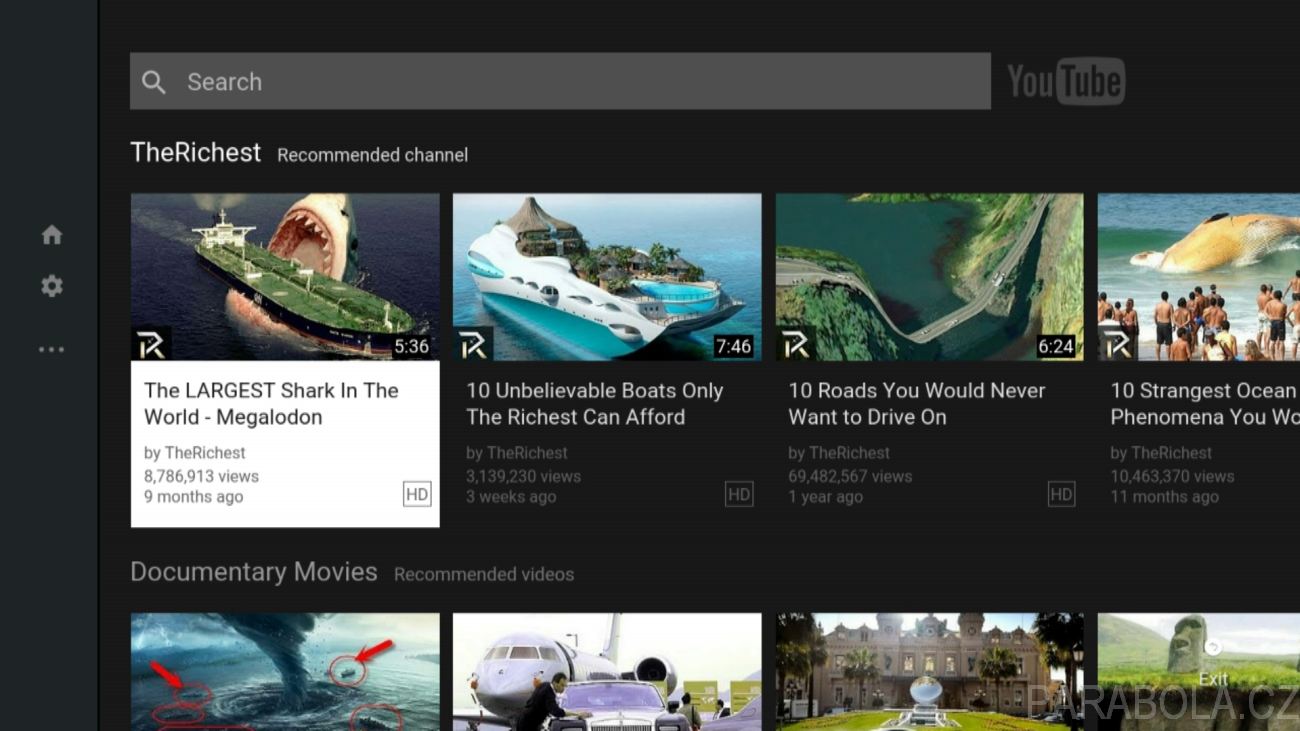Click '10 Roads You Would Never Want' title
This screenshot has width=1300, height=731.
917,404
